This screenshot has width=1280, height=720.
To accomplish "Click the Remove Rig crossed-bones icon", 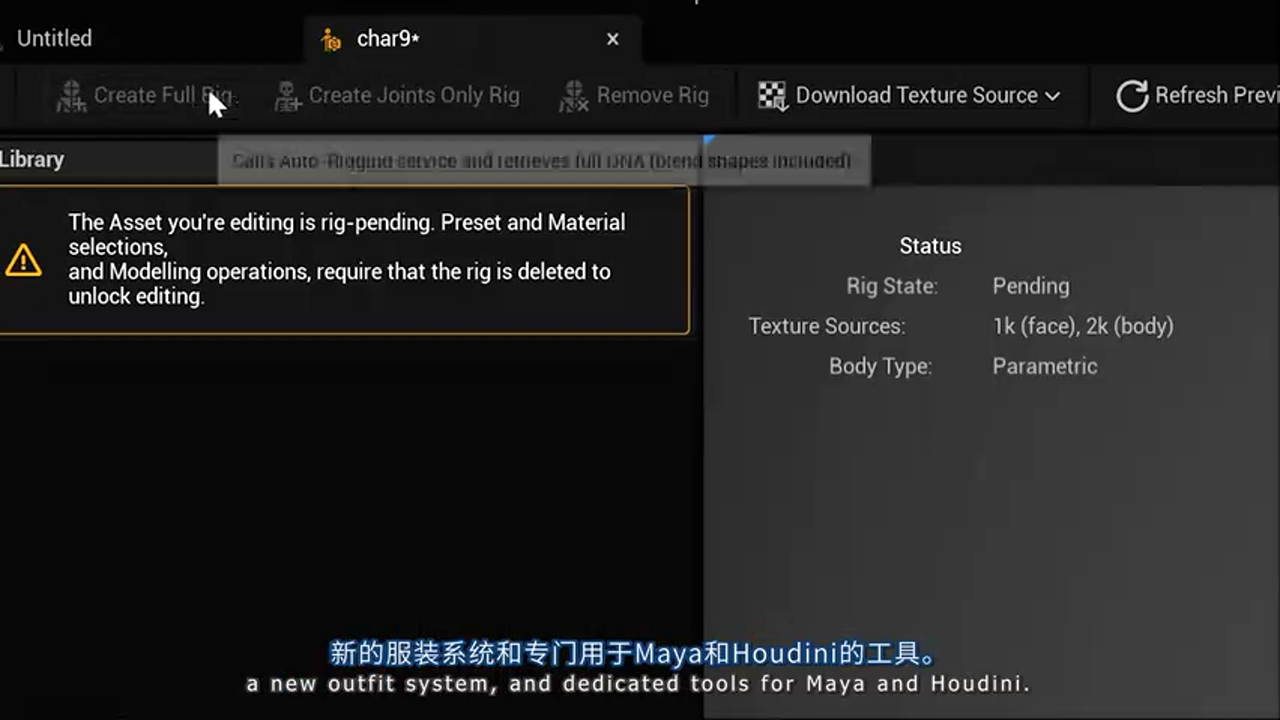I will pos(573,96).
